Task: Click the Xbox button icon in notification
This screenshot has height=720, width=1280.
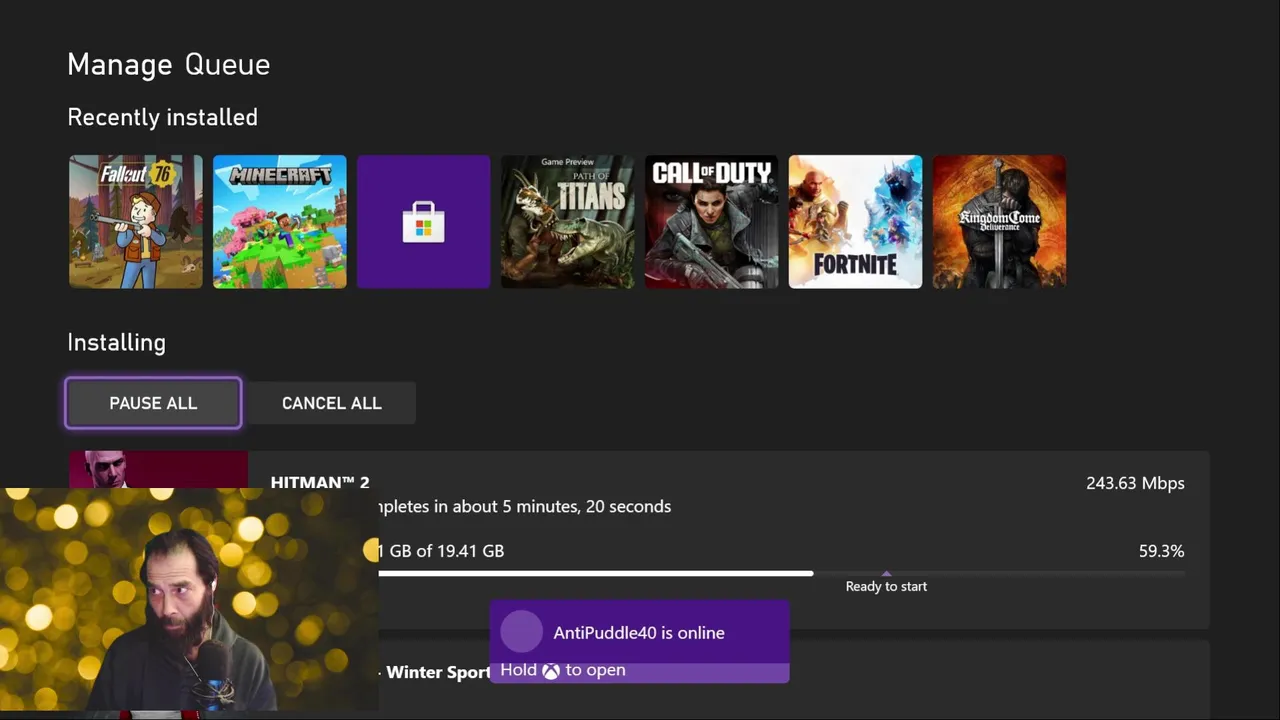Action: pyautogui.click(x=551, y=671)
